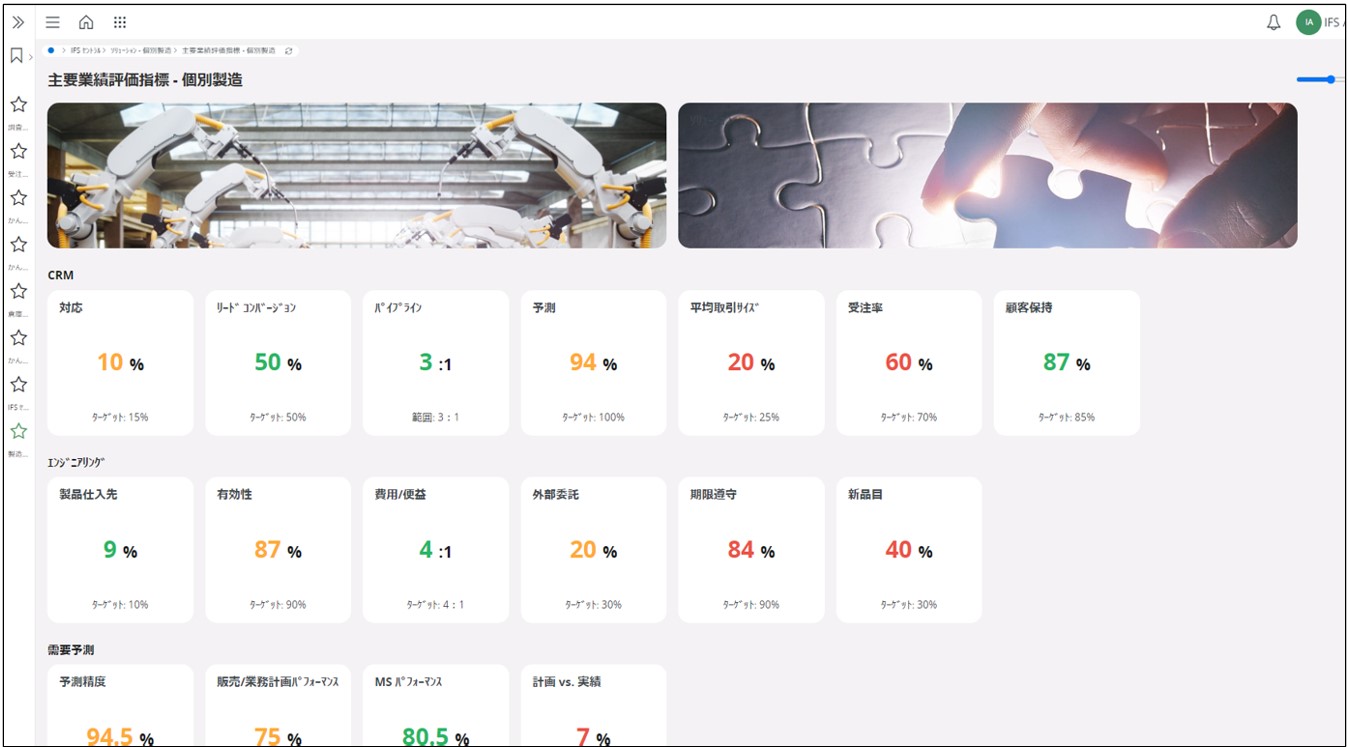Open the first star favorite in sidebar

click(18, 104)
